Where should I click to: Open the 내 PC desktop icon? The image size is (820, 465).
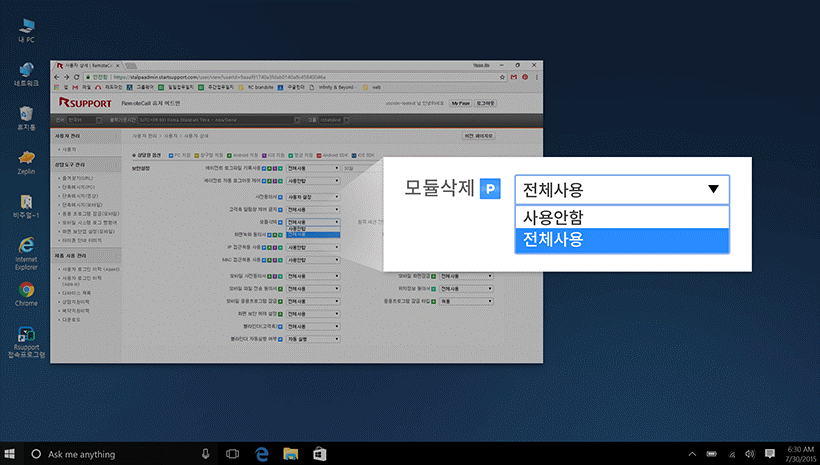click(26, 30)
